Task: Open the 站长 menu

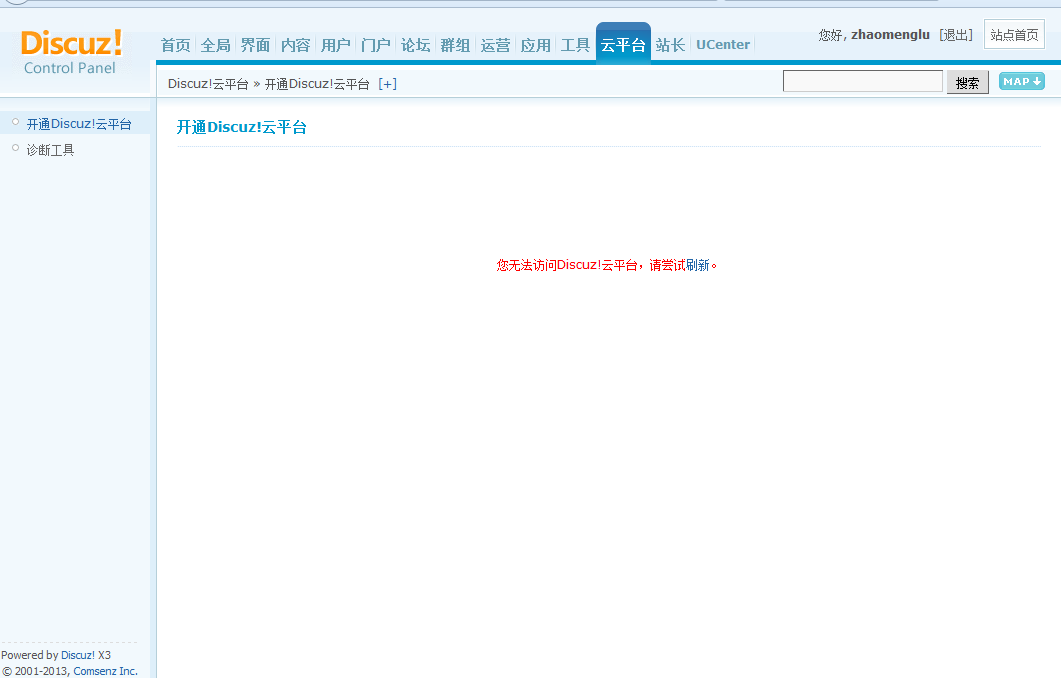Action: tap(671, 45)
